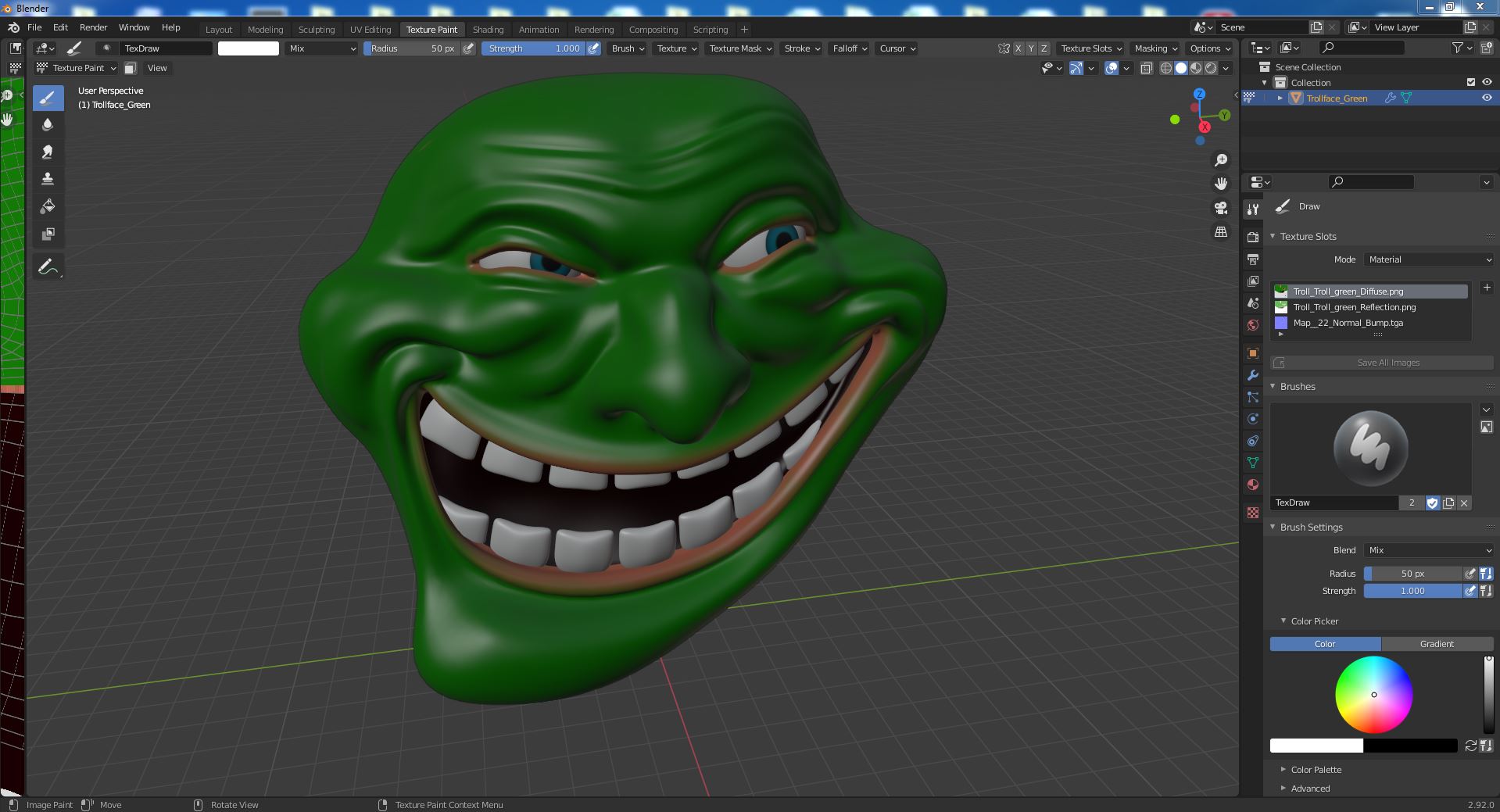Add a new texture paint slot
This screenshot has width=1500, height=812.
[x=1487, y=288]
